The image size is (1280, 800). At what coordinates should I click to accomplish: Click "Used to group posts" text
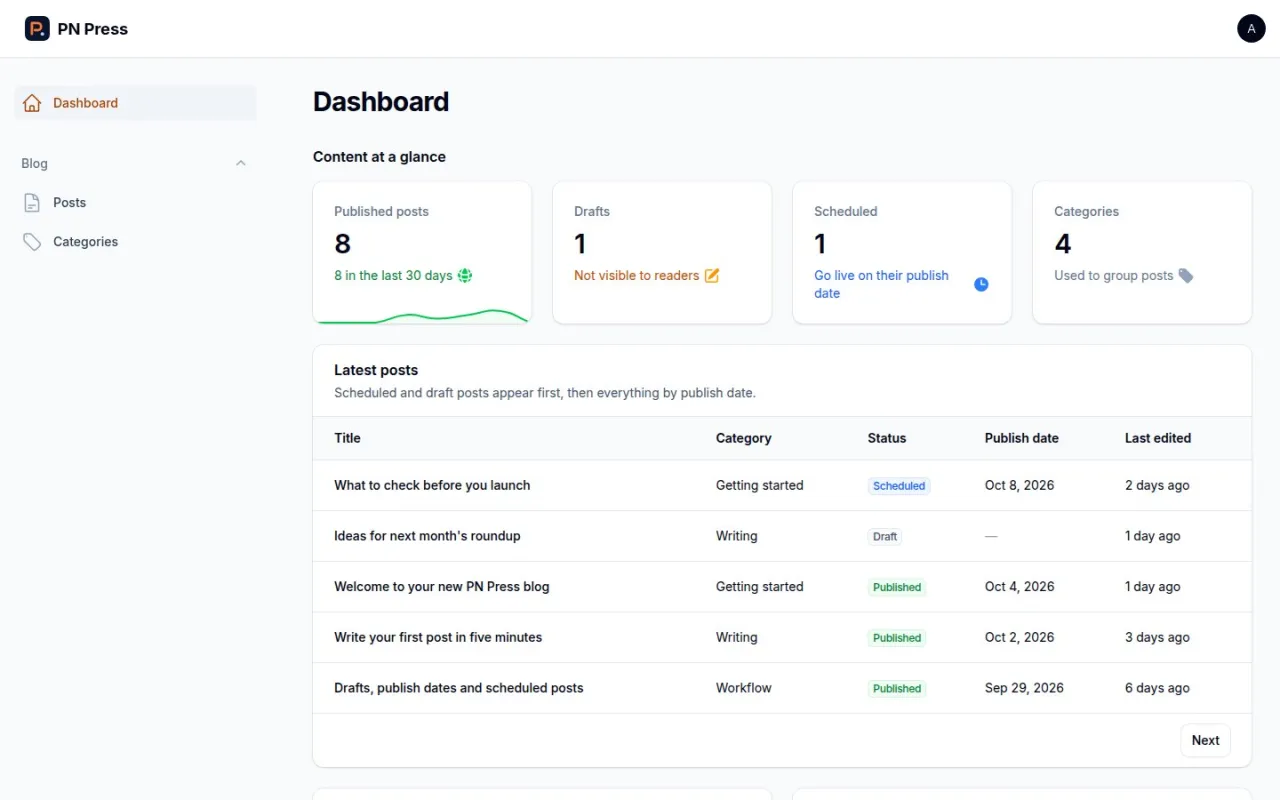[1113, 276]
